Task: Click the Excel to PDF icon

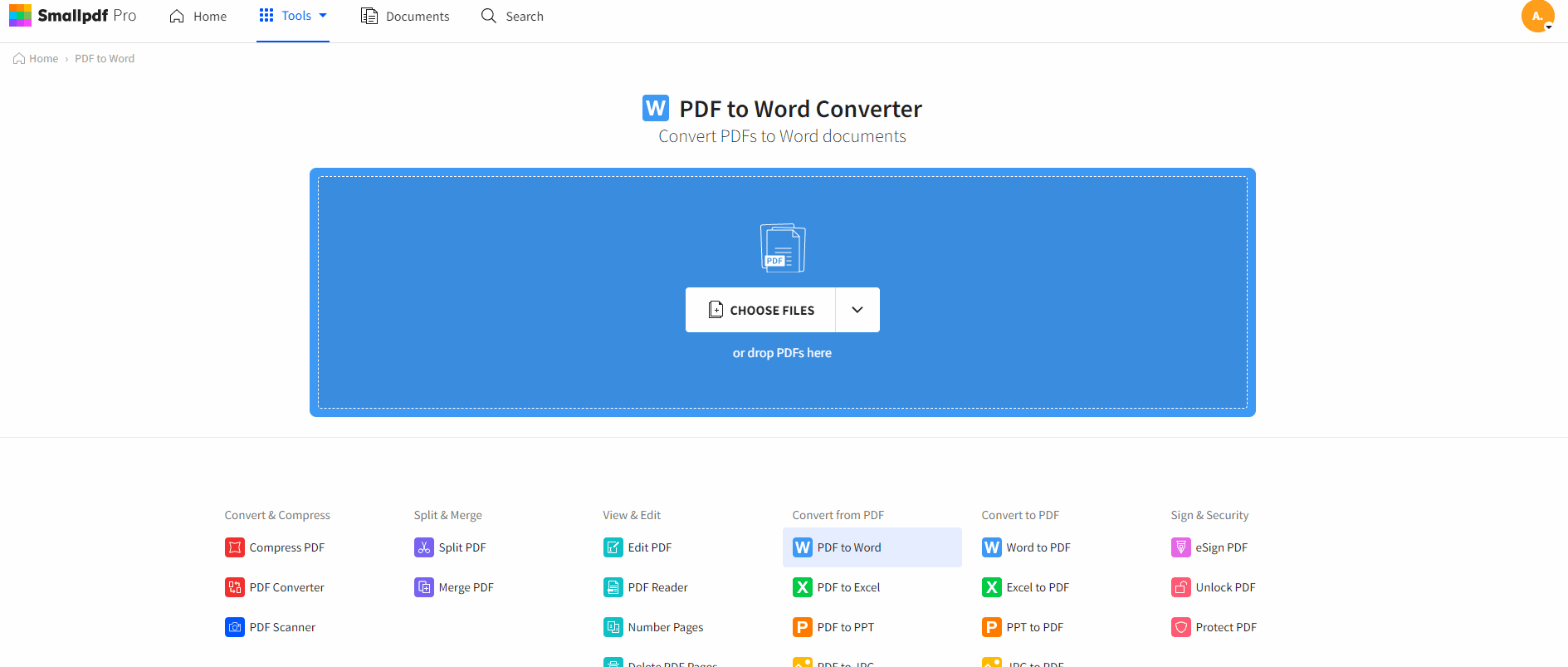Action: click(x=992, y=587)
